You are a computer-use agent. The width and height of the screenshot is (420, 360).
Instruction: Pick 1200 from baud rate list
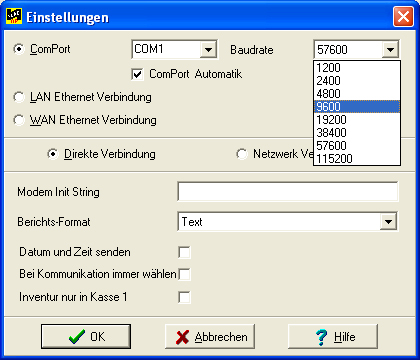357,68
